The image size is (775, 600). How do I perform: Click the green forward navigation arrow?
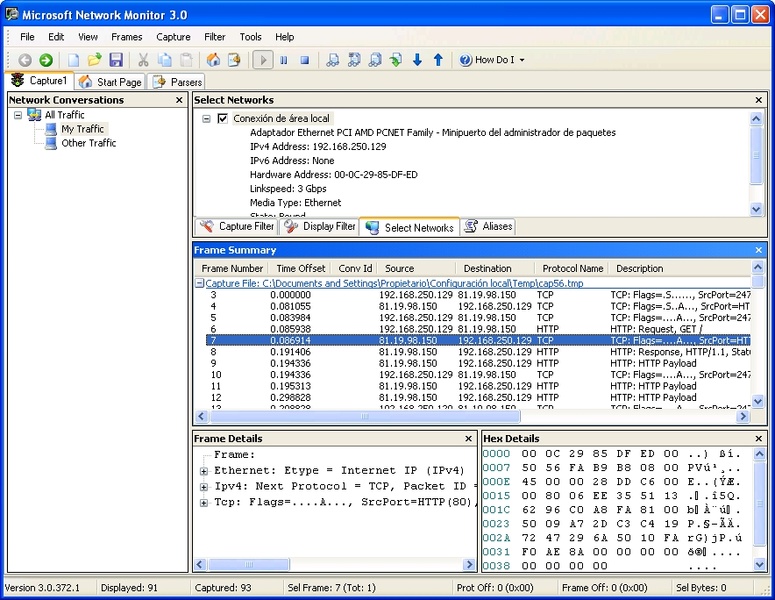pyautogui.click(x=45, y=60)
